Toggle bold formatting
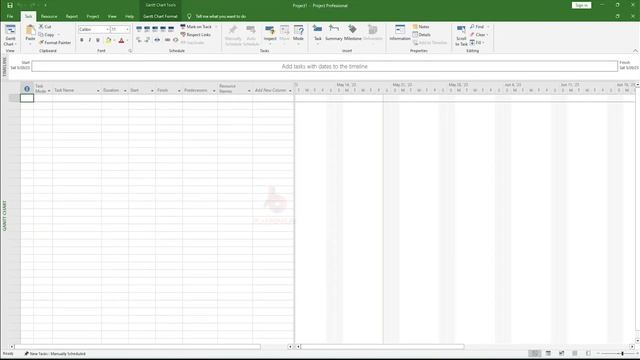The width and height of the screenshot is (640, 360). [82, 40]
